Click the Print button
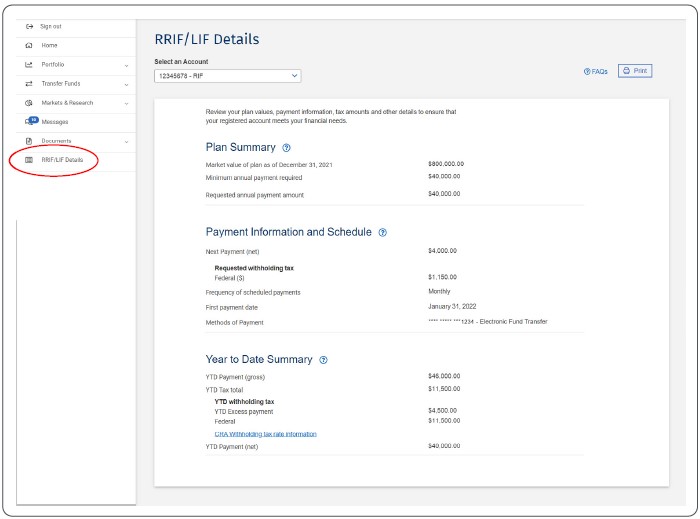 pyautogui.click(x=635, y=71)
